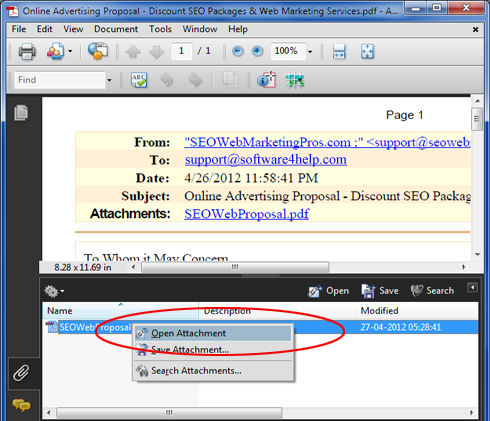Expand the zoom percentage dropdown arrow
The width and height of the screenshot is (490, 421).
310,52
